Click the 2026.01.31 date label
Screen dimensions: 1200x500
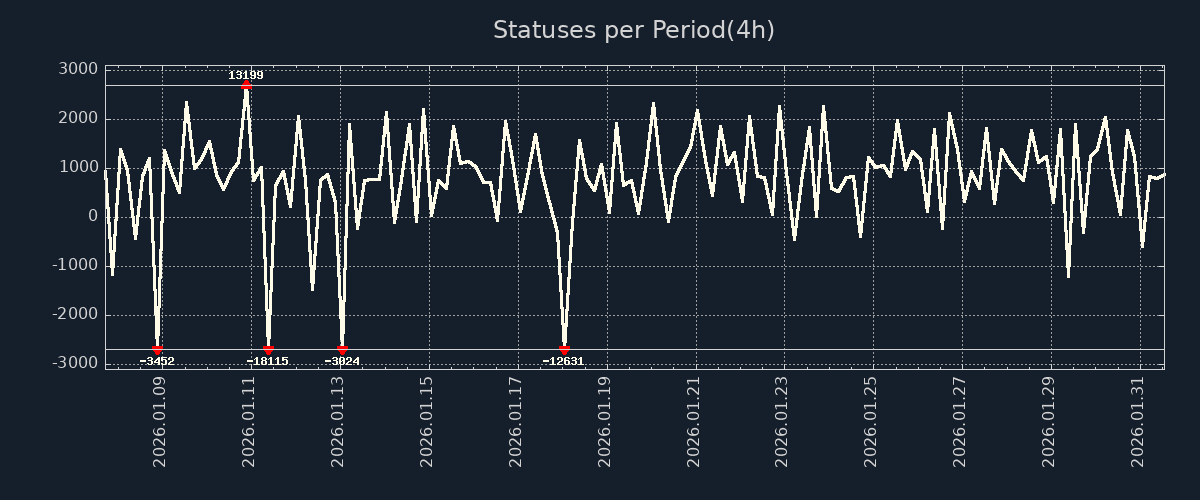[1137, 422]
